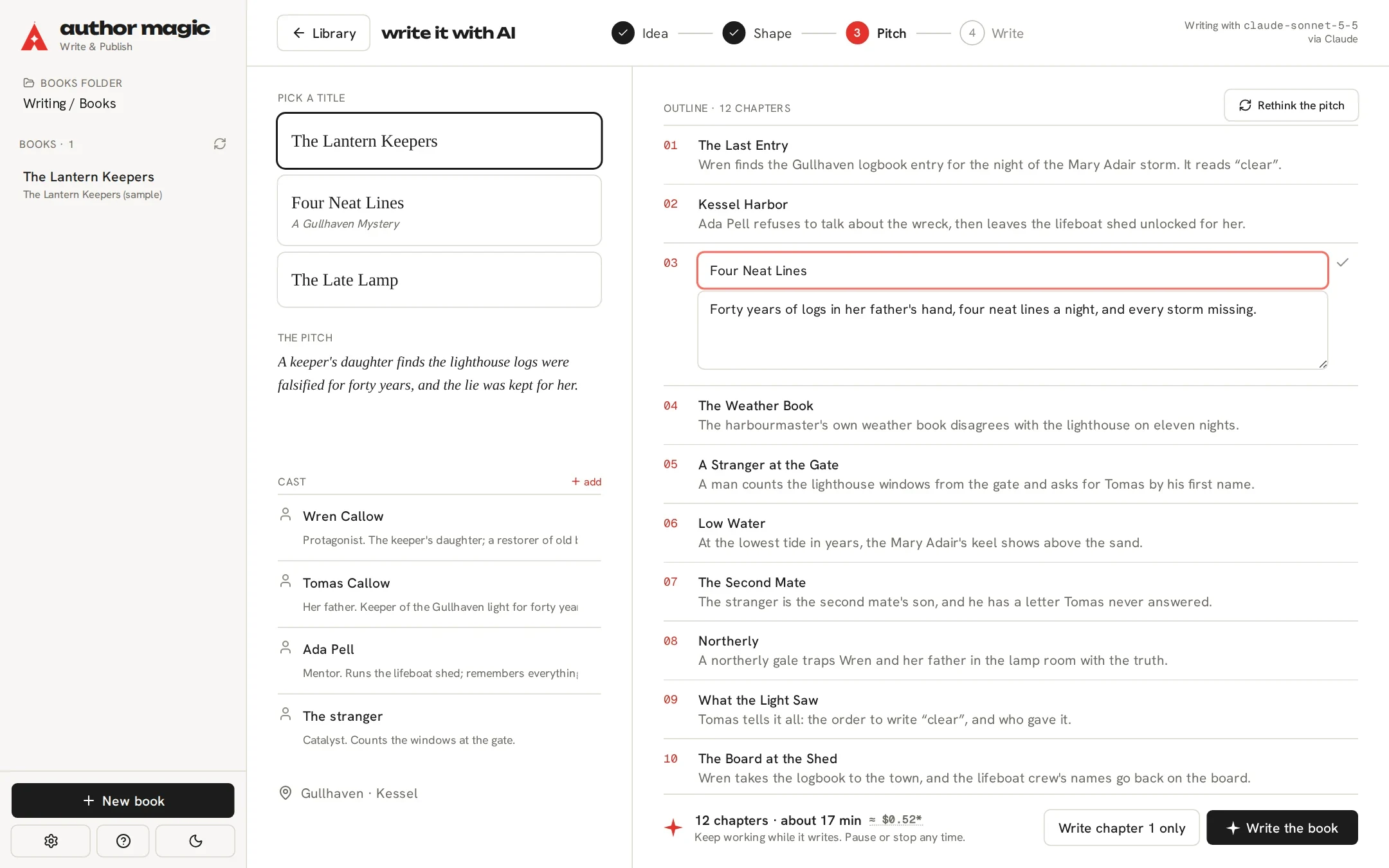Click the Wren Callow person icon
The width and height of the screenshot is (1389, 868).
pos(286,514)
